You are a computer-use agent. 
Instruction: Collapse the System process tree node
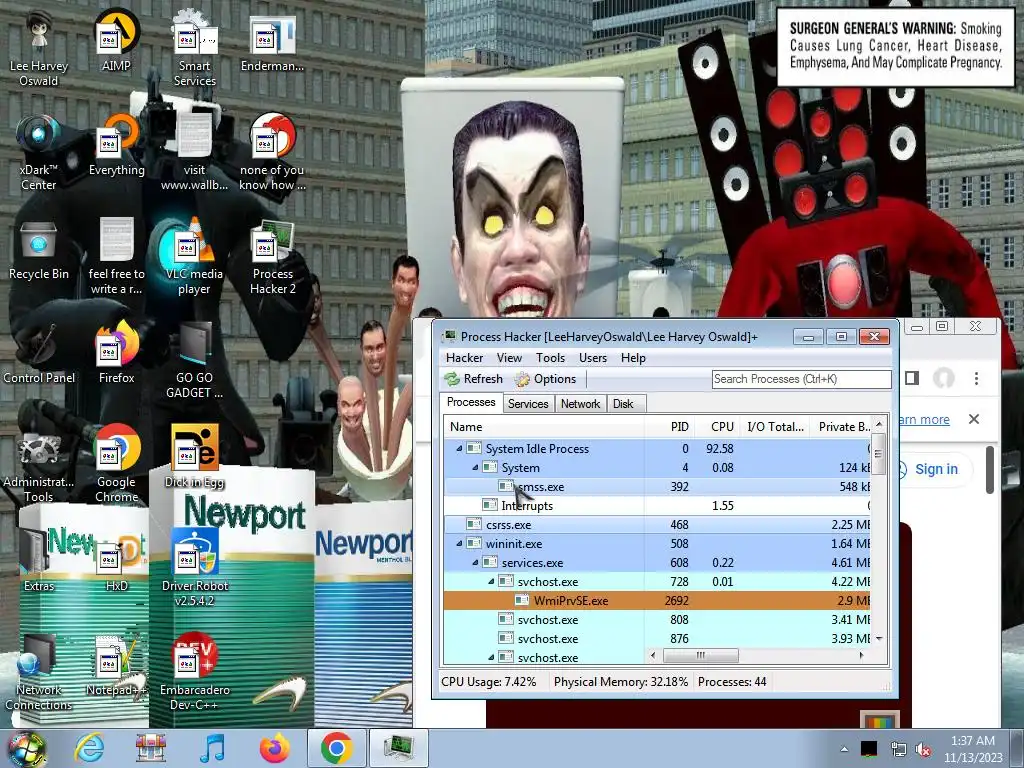(x=475, y=468)
